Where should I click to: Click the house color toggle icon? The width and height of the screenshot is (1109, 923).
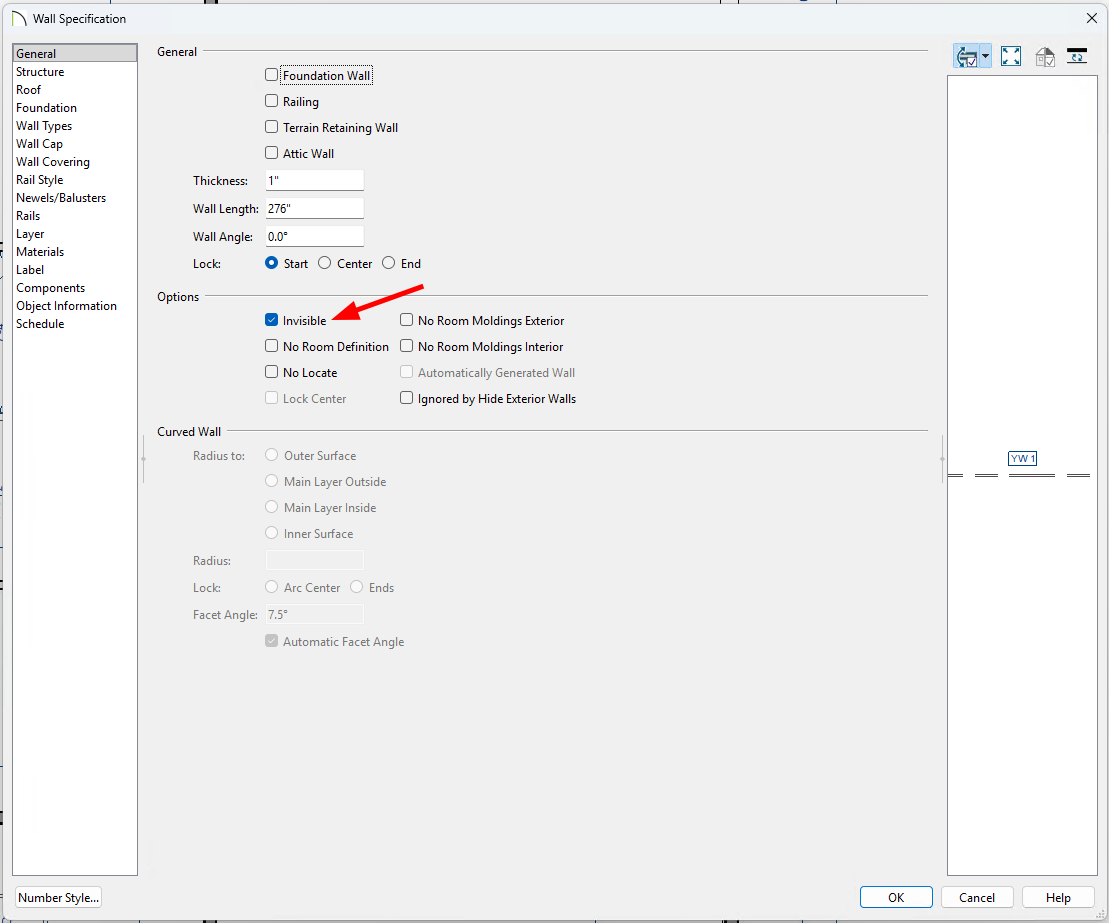point(1045,57)
